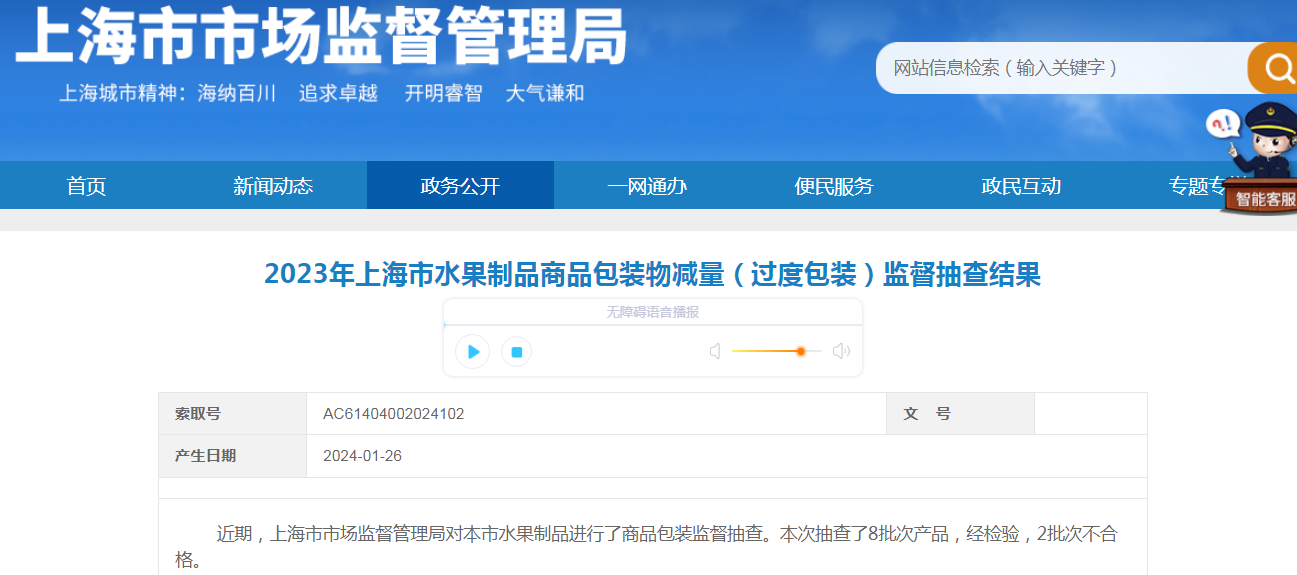Image resolution: width=1297 pixels, height=575 pixels.
Task: Click the article paragraph beginning 近期
Action: (x=646, y=546)
